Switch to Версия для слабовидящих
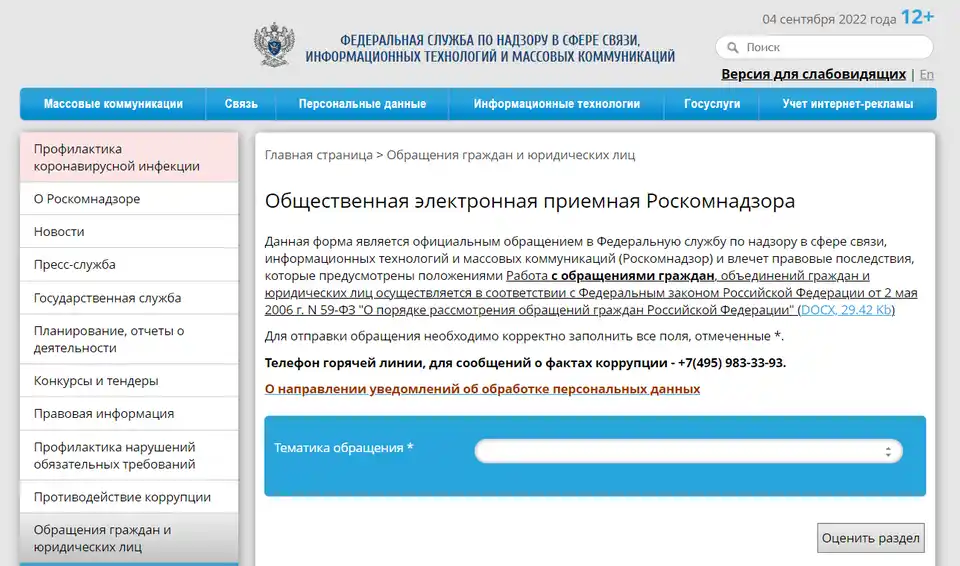960x566 pixels. pyautogui.click(x=813, y=74)
